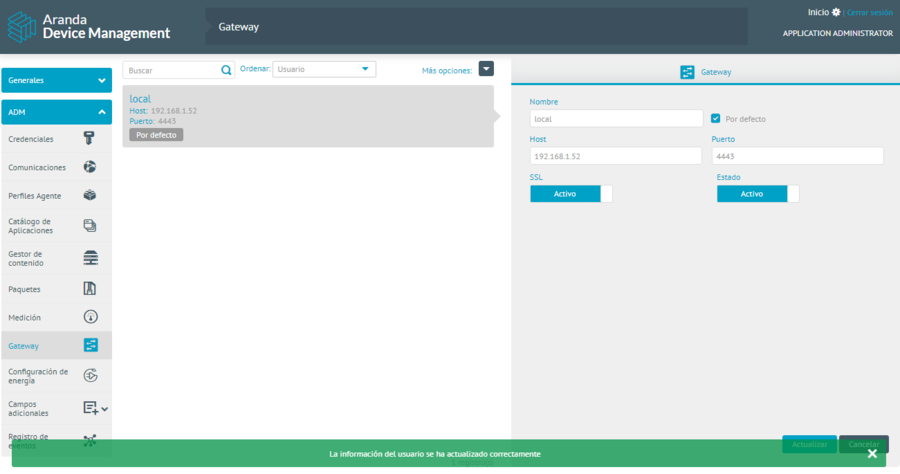Click the Medición gauge icon

click(x=90, y=317)
